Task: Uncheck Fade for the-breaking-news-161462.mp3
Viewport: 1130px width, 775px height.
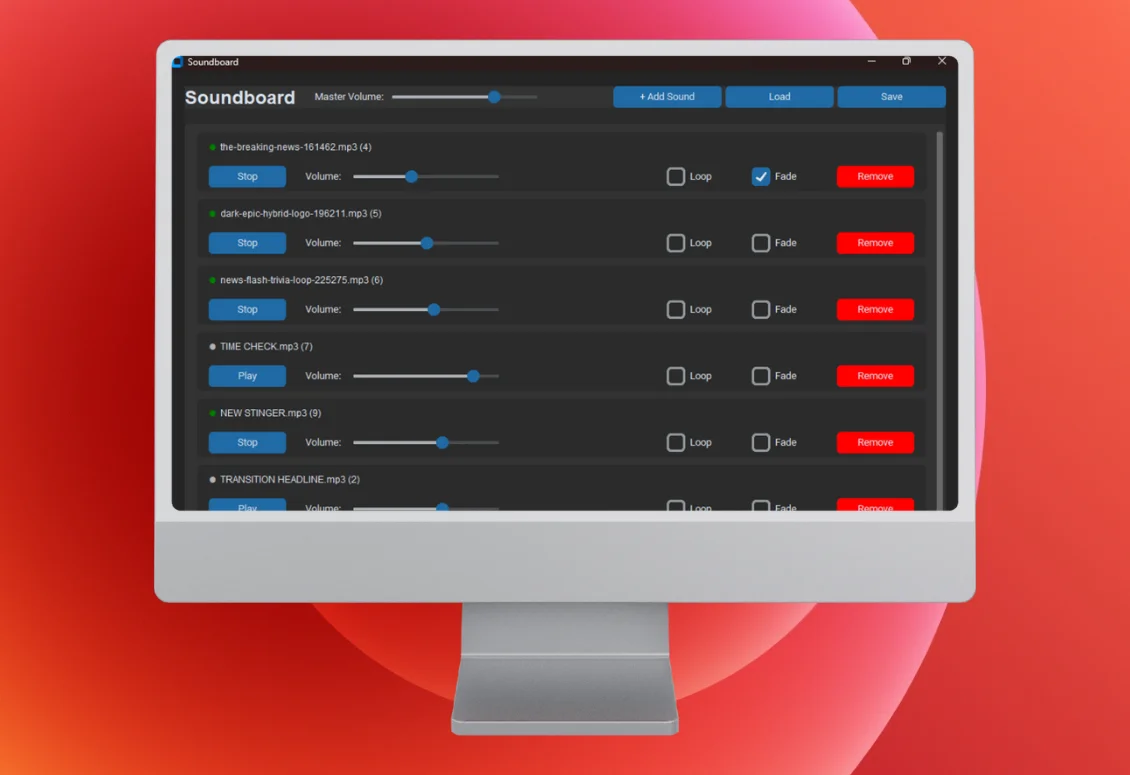Action: tap(760, 177)
